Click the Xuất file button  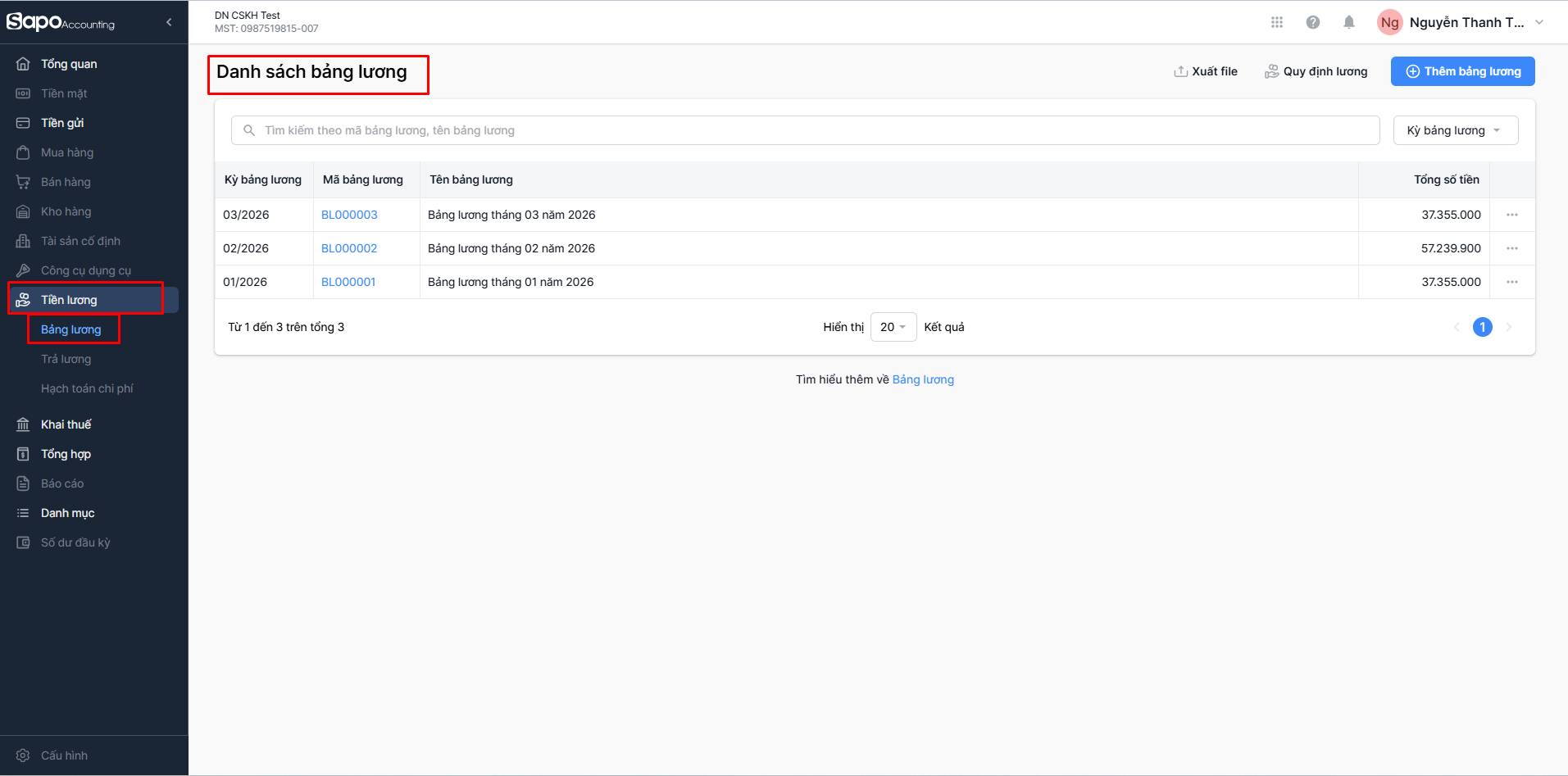pos(1206,71)
